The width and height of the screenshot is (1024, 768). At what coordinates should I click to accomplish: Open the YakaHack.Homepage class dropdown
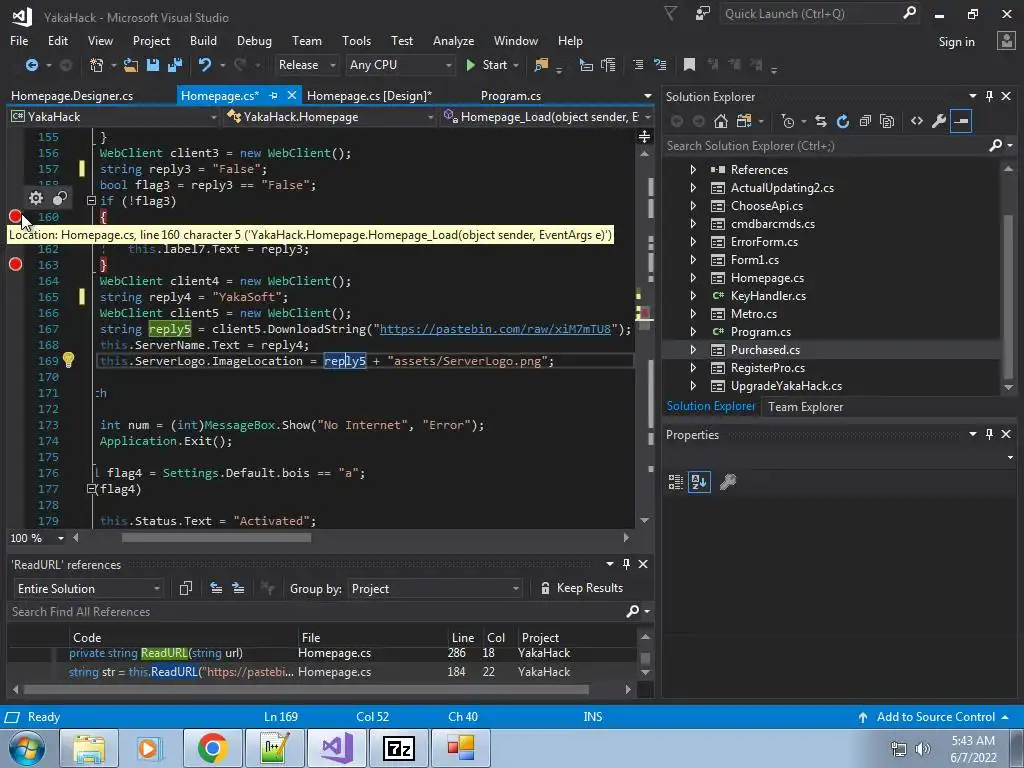pos(330,117)
